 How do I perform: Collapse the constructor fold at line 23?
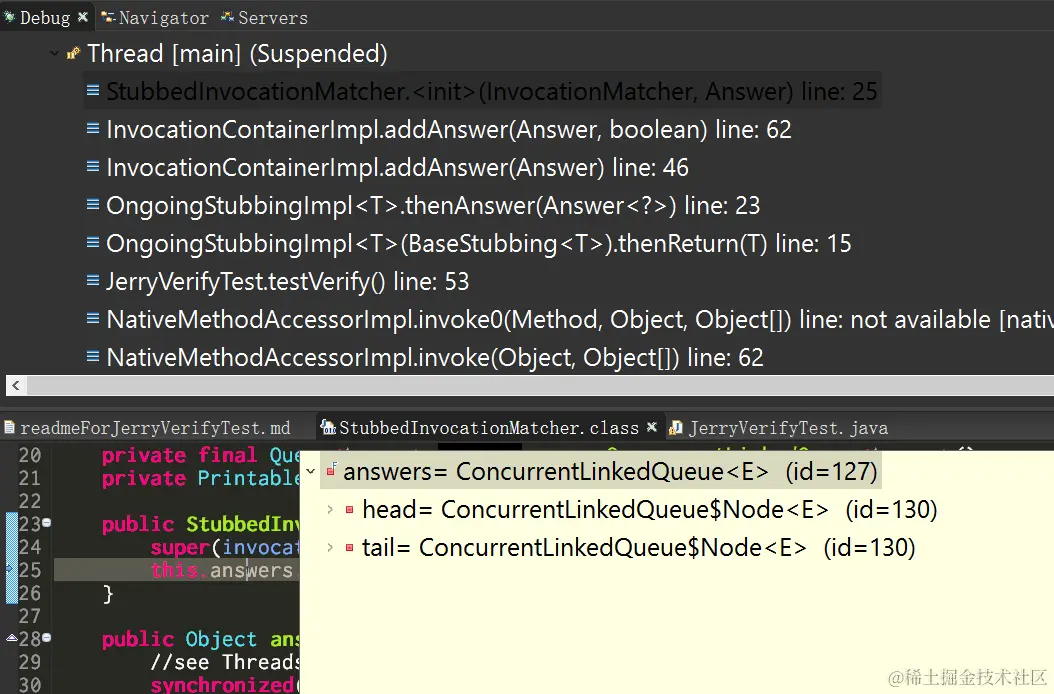click(47, 523)
